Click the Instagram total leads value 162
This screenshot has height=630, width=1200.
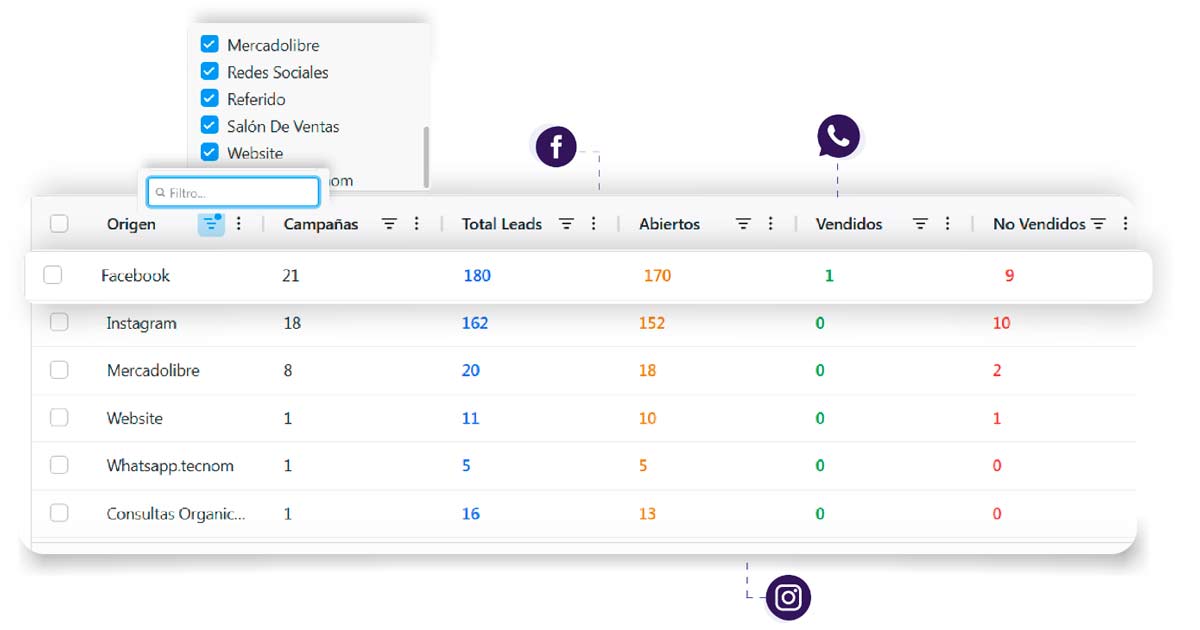(x=475, y=323)
